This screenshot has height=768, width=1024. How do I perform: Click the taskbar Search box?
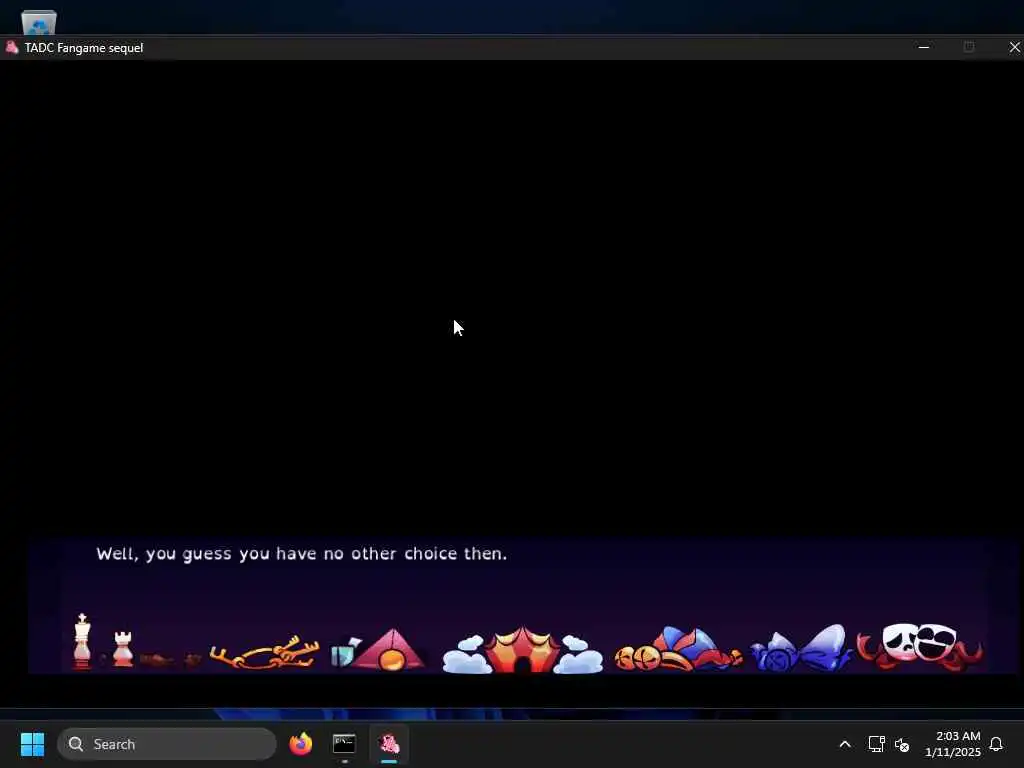pyautogui.click(x=167, y=744)
